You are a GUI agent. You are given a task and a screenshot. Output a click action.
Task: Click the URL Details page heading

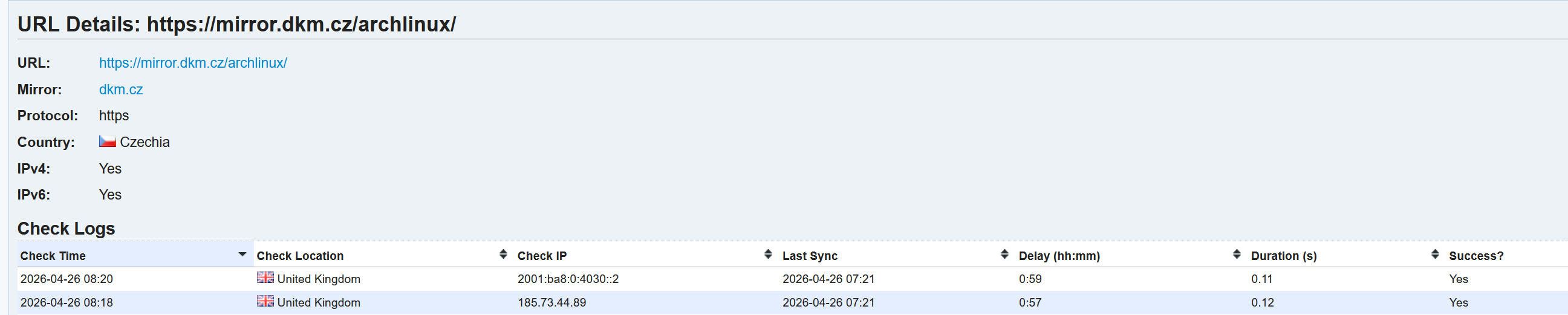pyautogui.click(x=236, y=24)
